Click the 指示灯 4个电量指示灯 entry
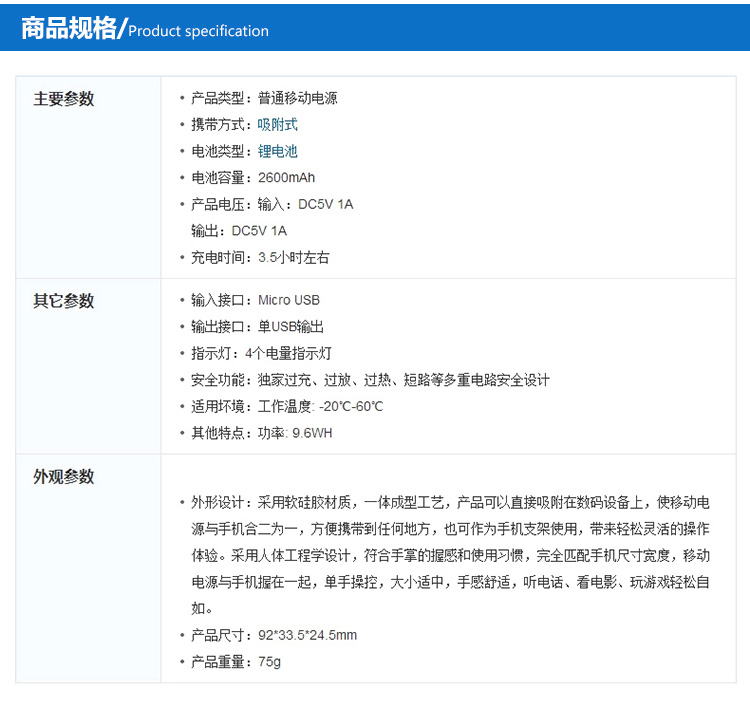 [261, 353]
